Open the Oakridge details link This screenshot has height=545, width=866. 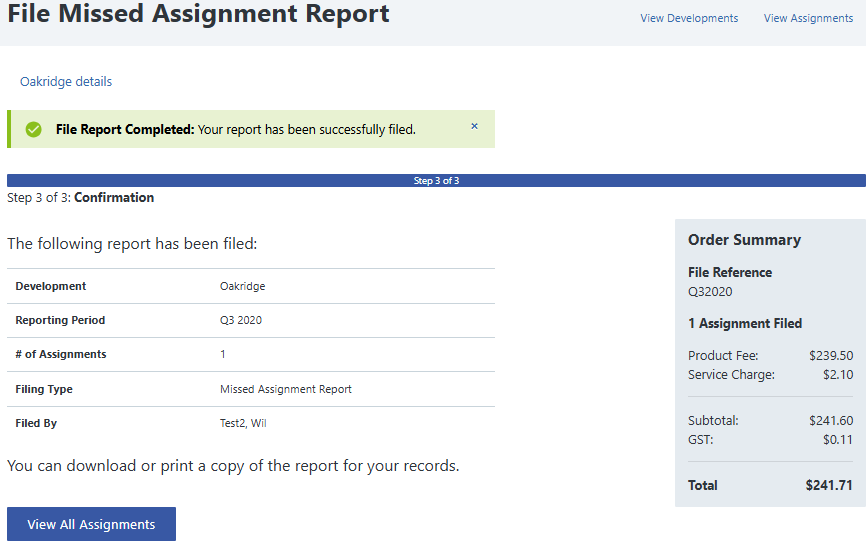(x=66, y=82)
